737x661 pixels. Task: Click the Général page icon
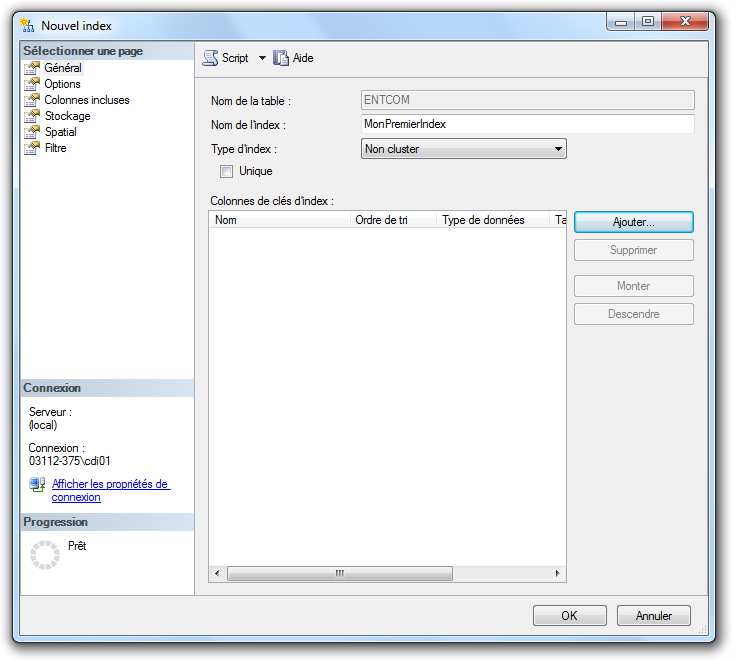coord(32,68)
